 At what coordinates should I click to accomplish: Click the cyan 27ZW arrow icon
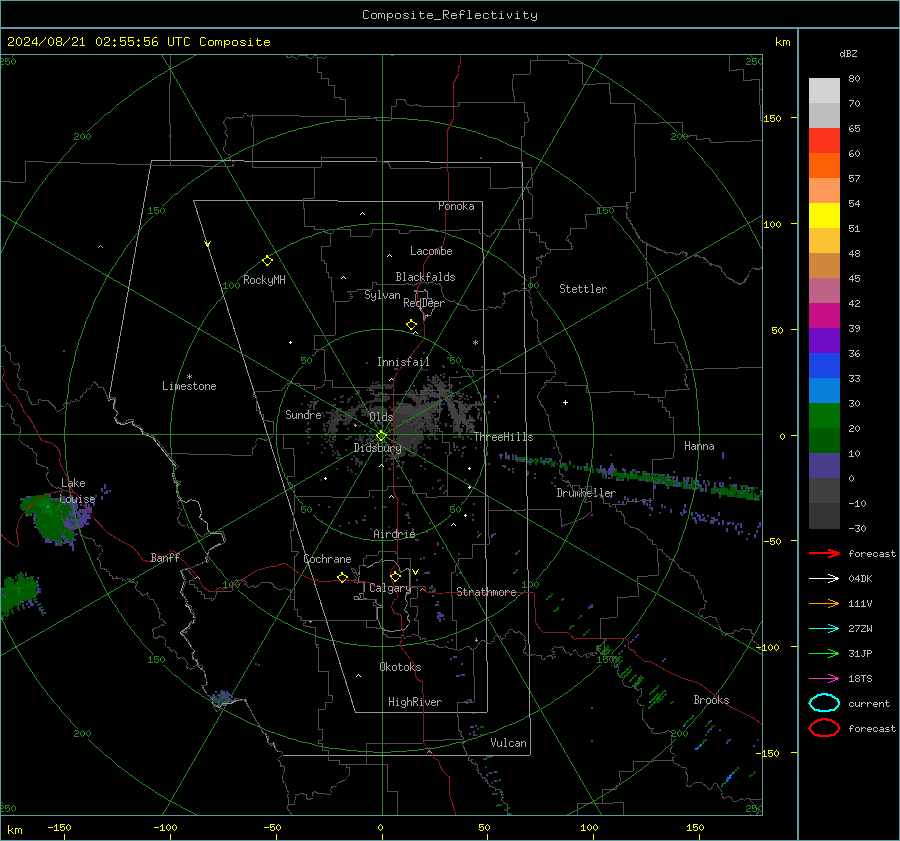824,629
